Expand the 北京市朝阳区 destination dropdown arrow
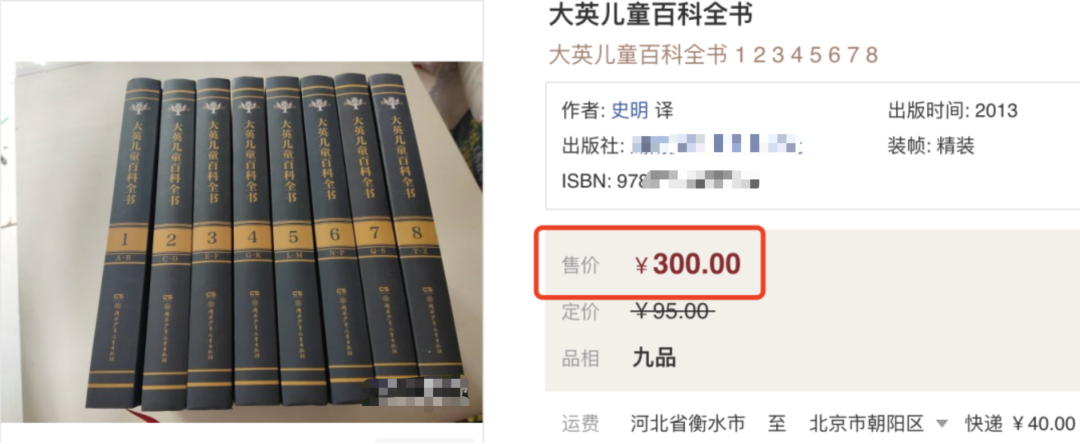This screenshot has width=1080, height=444. (x=942, y=423)
